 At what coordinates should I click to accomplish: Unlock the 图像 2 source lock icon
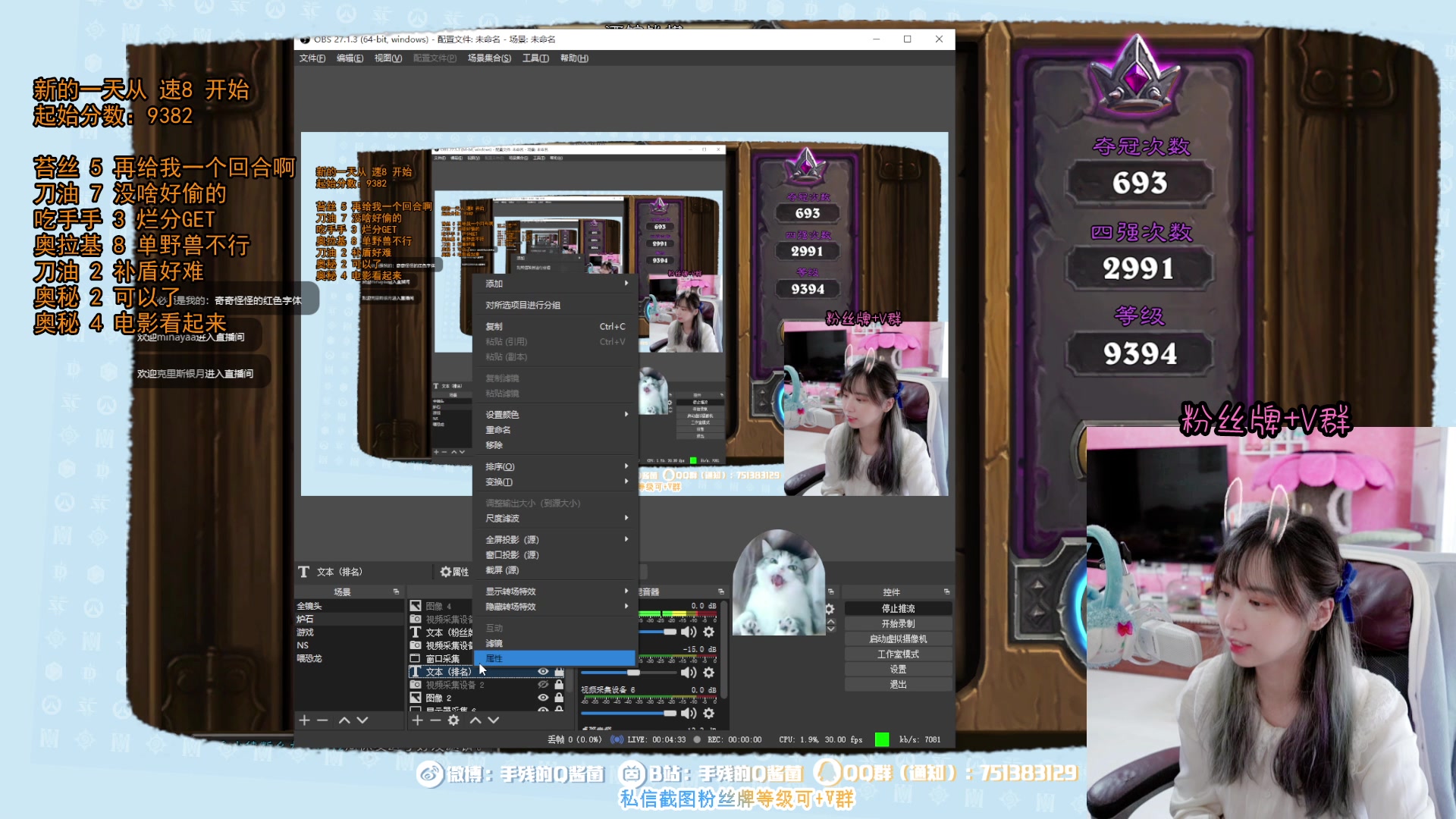pos(559,698)
